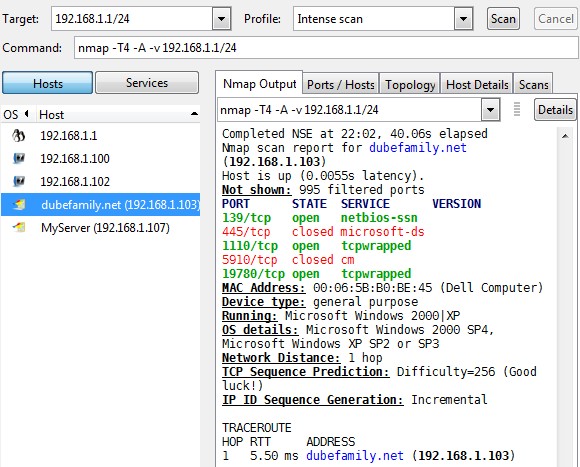Screen dimensions: 580x467
Task: Click the OS icon beside 192.168.1.102
Action: click(x=18, y=182)
